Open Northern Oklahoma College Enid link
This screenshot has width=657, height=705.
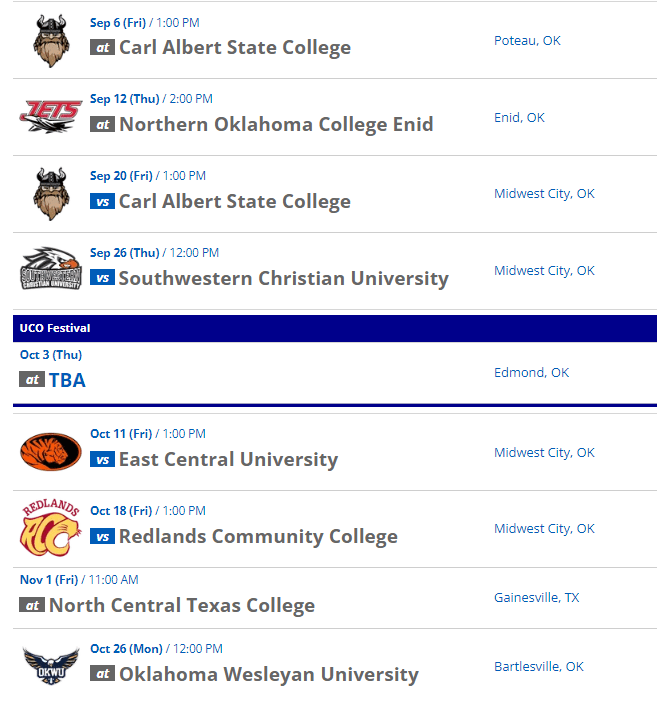coord(276,125)
